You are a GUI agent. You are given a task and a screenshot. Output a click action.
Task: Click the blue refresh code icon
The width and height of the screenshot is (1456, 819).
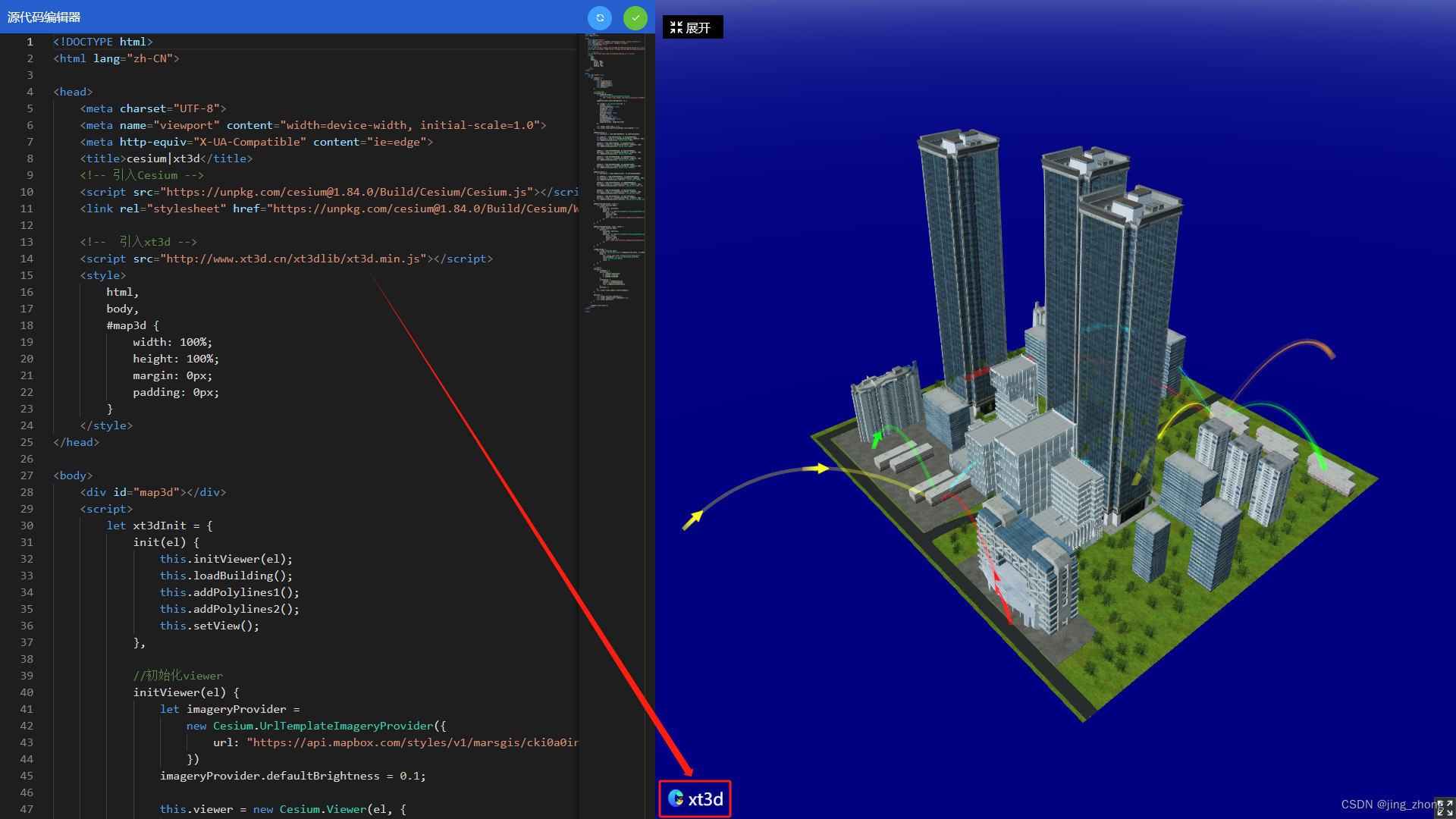point(600,17)
